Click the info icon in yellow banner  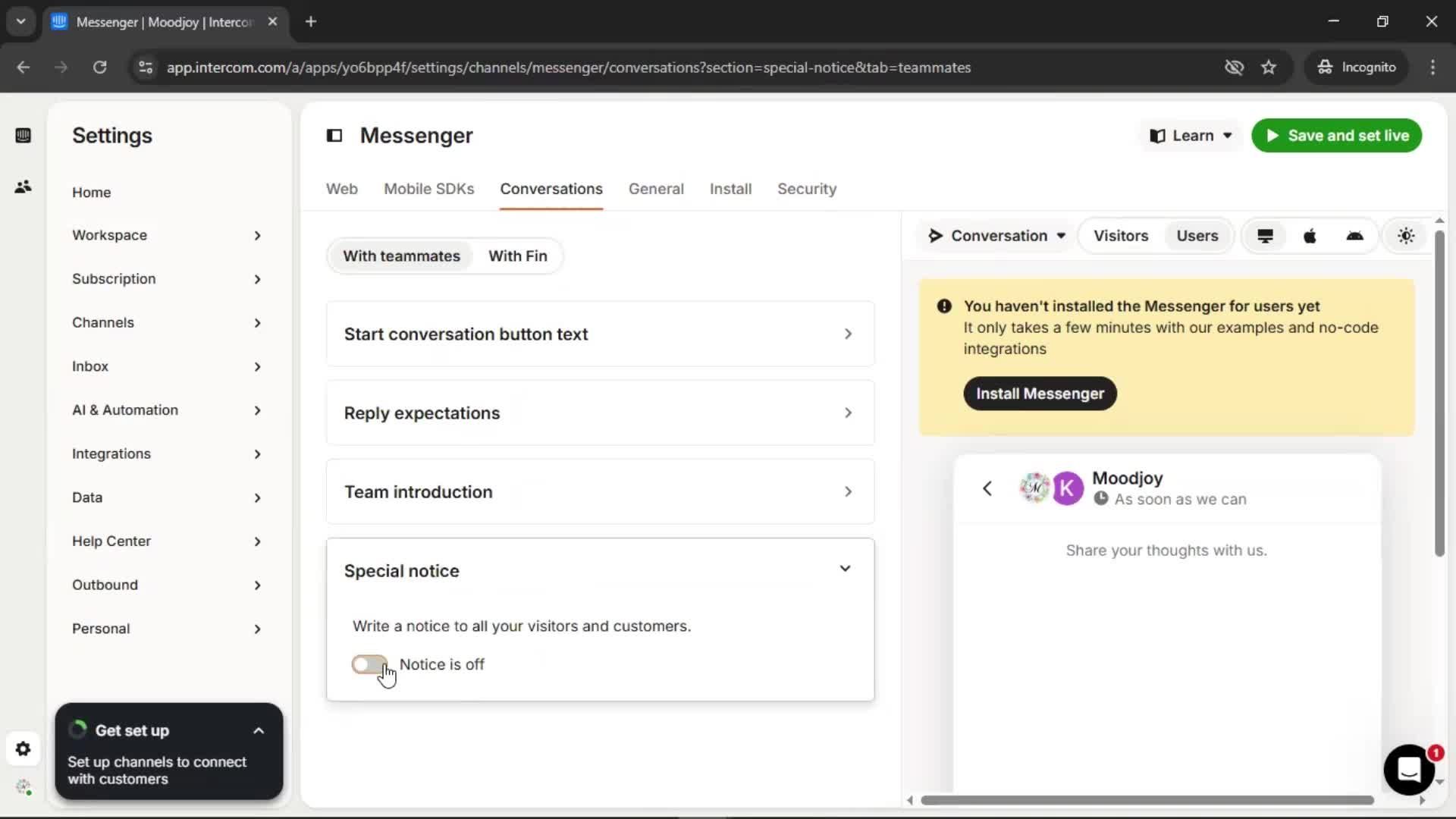(x=944, y=306)
